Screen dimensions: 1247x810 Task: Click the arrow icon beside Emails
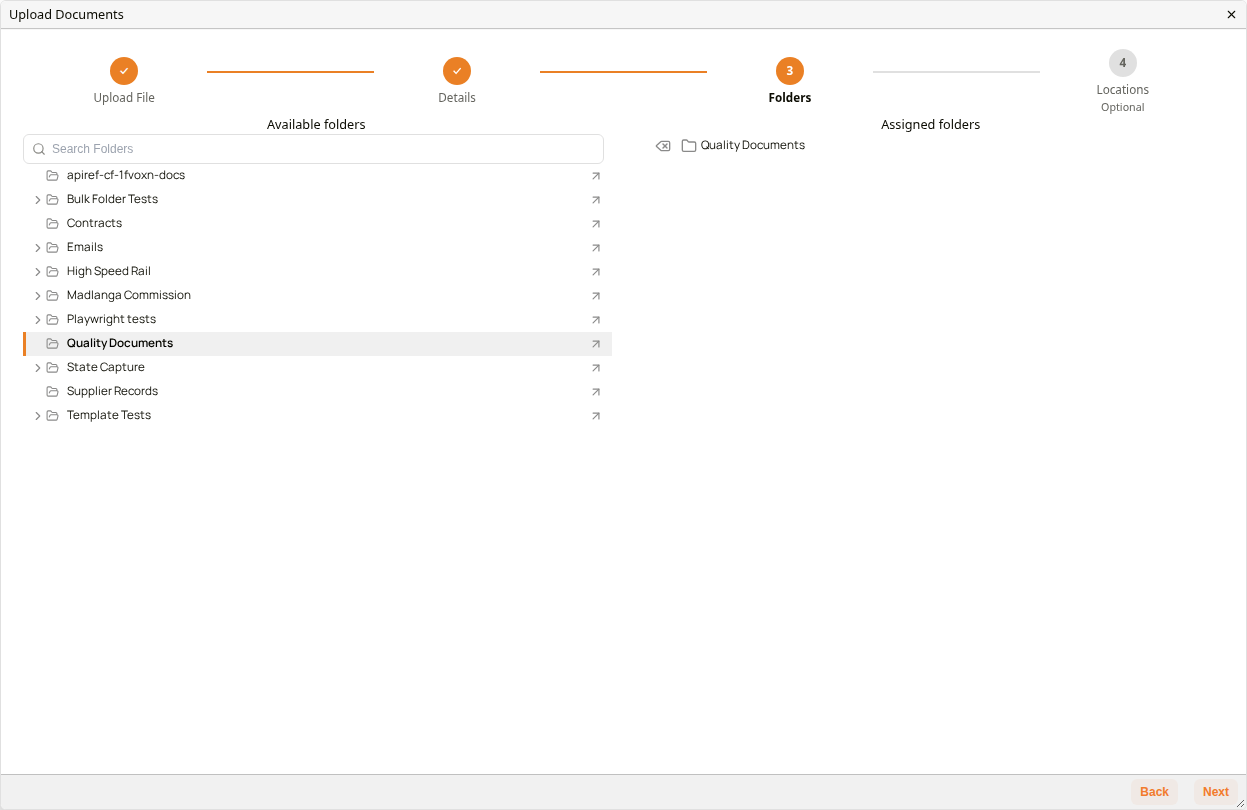point(596,248)
